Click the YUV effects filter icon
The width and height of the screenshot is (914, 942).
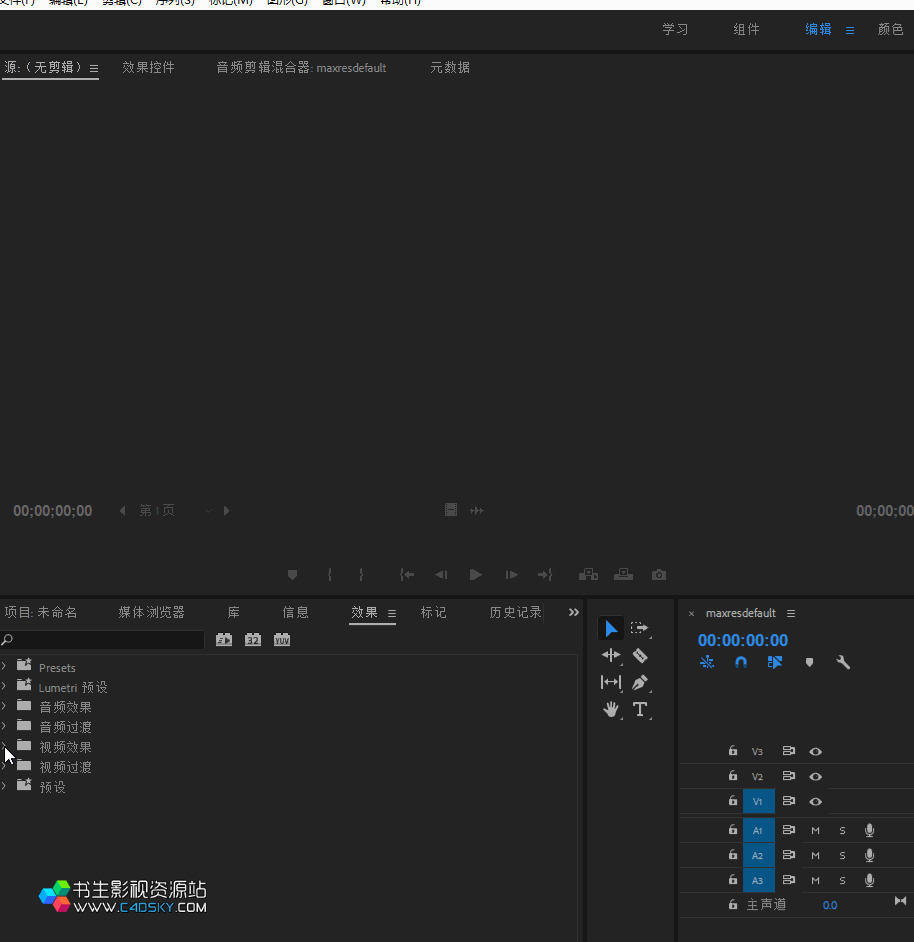(282, 640)
